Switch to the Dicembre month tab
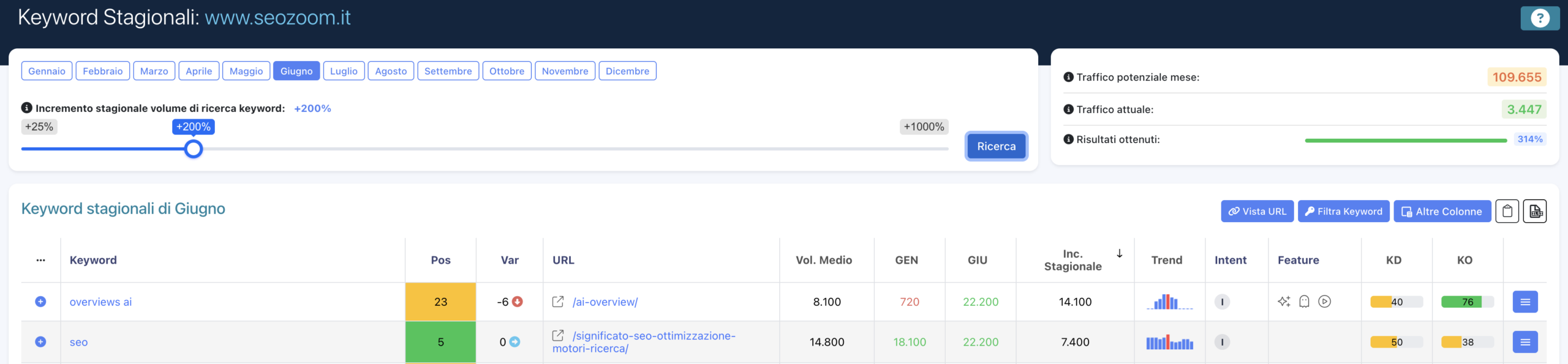1568x364 pixels. 627,71
